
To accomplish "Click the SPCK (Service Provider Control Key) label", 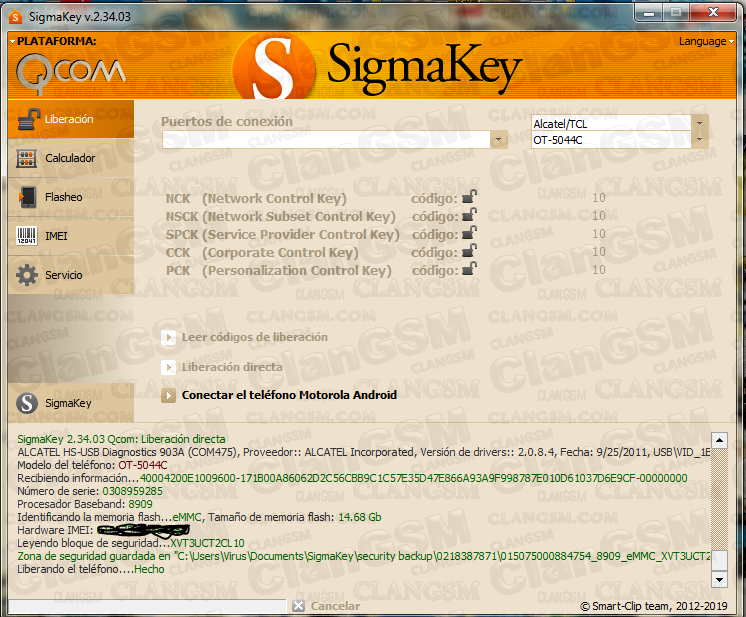I will [283, 235].
